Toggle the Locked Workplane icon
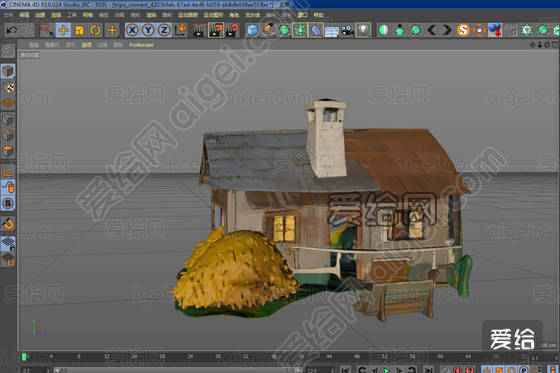Image resolution: width=560 pixels, height=373 pixels. [x=8, y=243]
